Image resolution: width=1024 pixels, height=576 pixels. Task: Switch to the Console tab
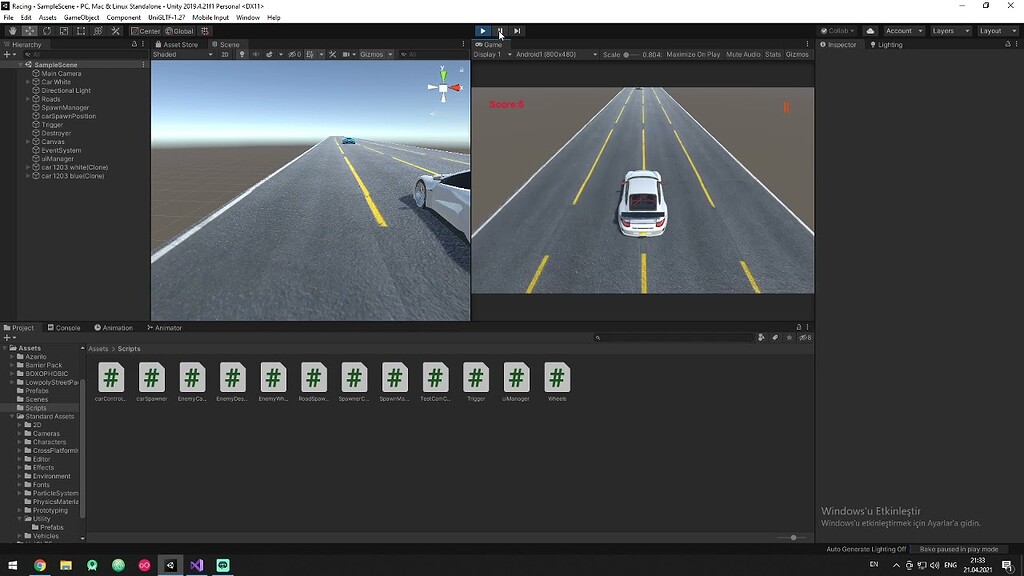coord(63,327)
